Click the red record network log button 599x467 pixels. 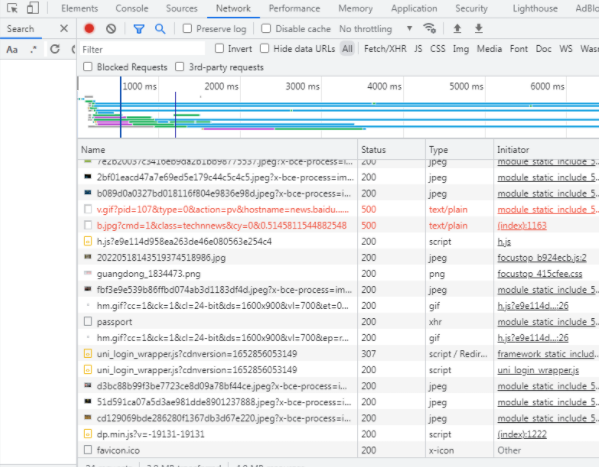pos(89,29)
